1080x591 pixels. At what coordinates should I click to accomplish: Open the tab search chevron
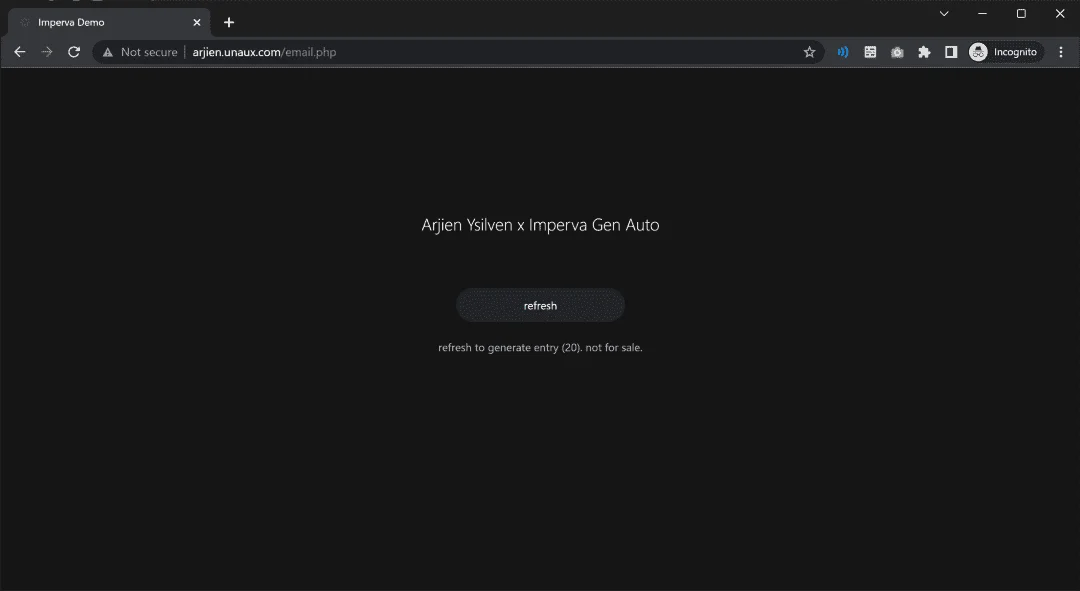[x=944, y=14]
